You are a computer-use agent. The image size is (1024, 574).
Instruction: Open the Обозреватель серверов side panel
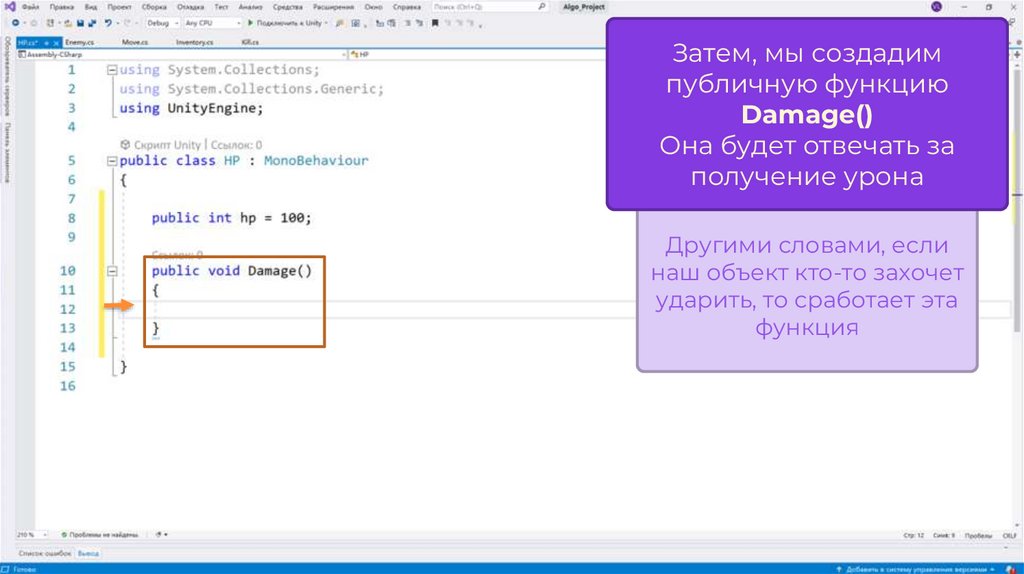pyautogui.click(x=7, y=77)
